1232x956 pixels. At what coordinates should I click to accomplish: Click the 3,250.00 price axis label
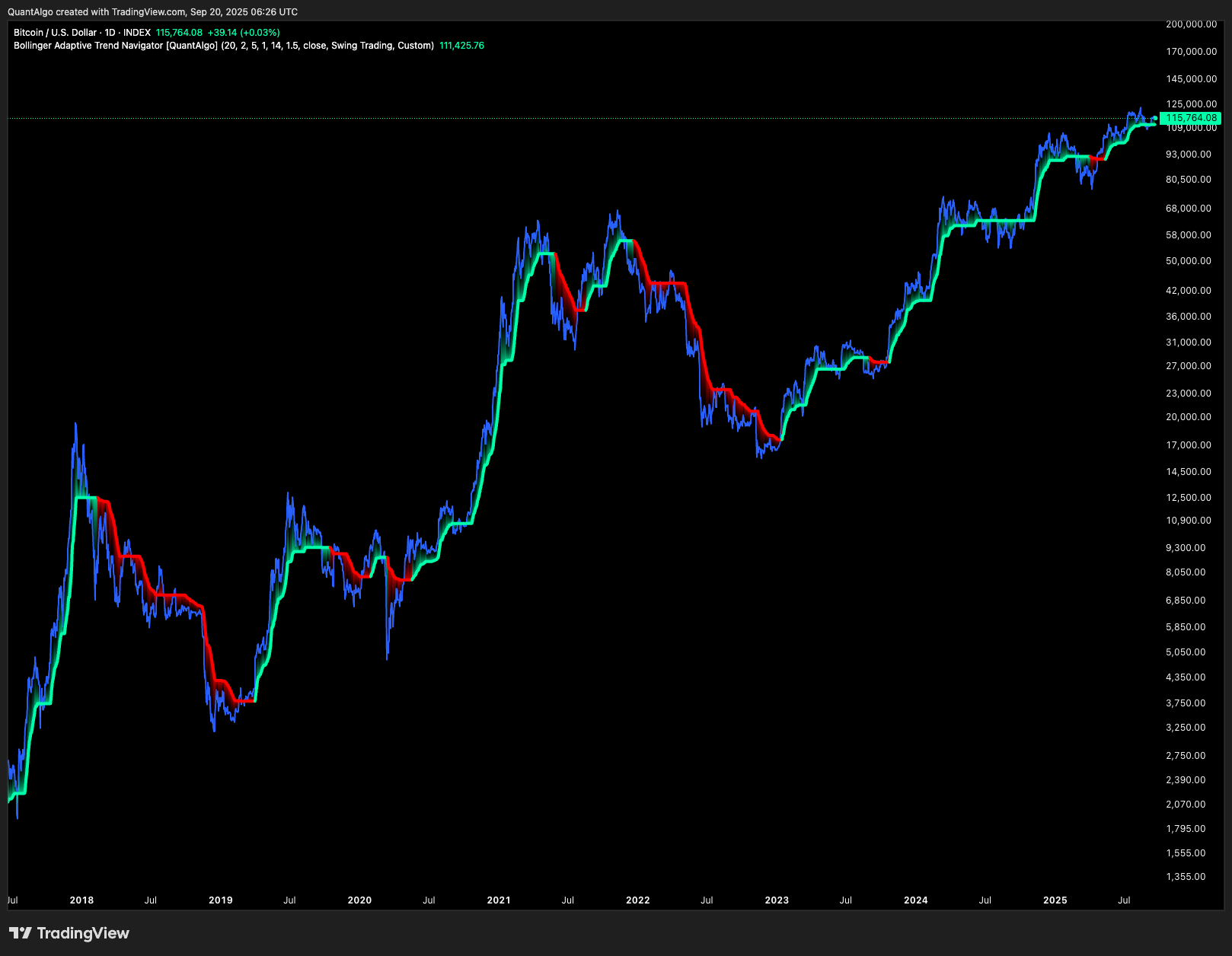click(1186, 728)
